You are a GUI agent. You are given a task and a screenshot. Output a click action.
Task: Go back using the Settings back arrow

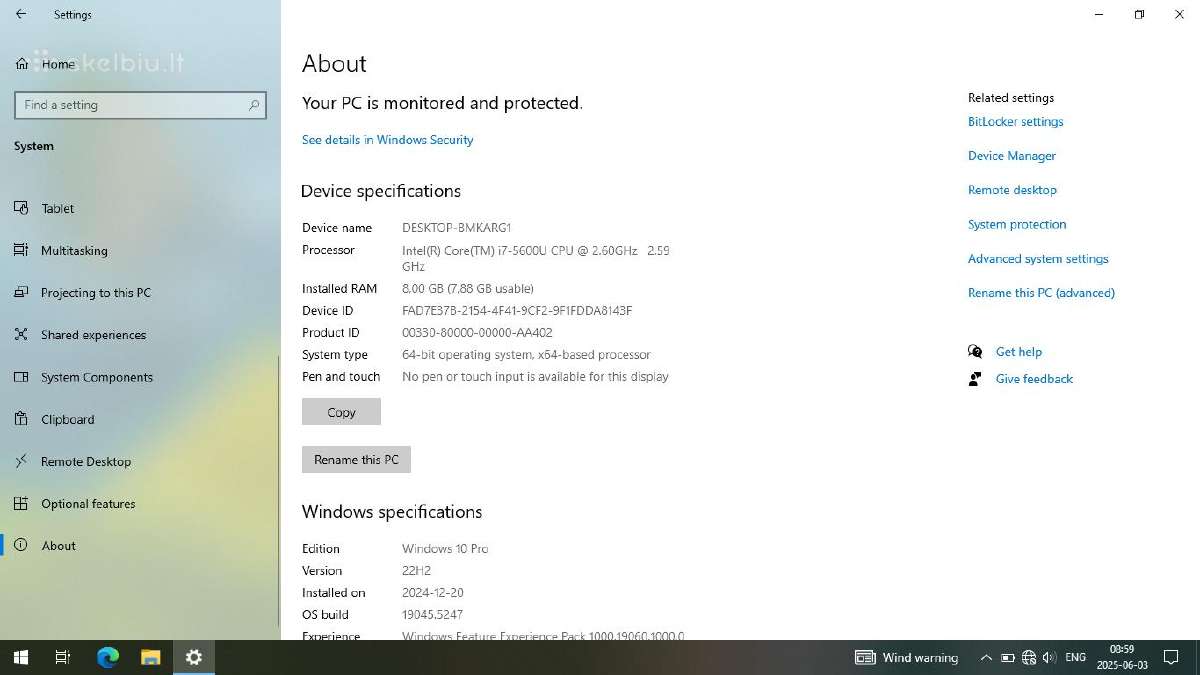pyautogui.click(x=21, y=14)
